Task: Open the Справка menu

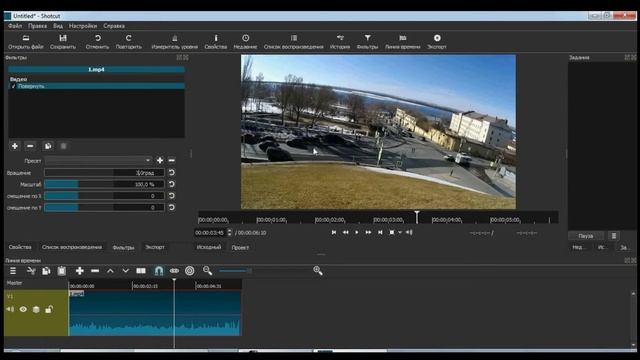Action: 114,26
